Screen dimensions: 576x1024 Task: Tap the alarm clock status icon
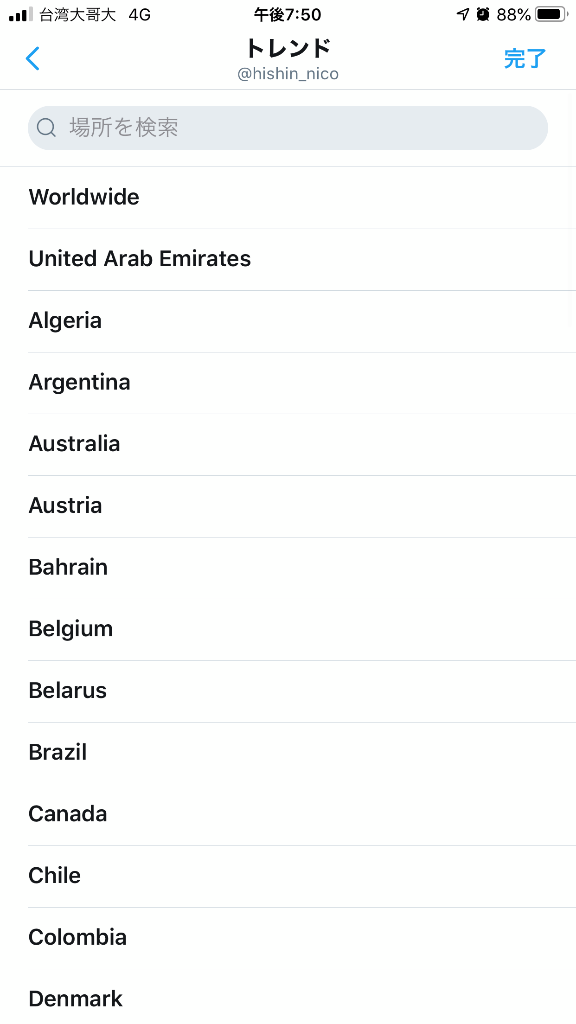tap(483, 14)
